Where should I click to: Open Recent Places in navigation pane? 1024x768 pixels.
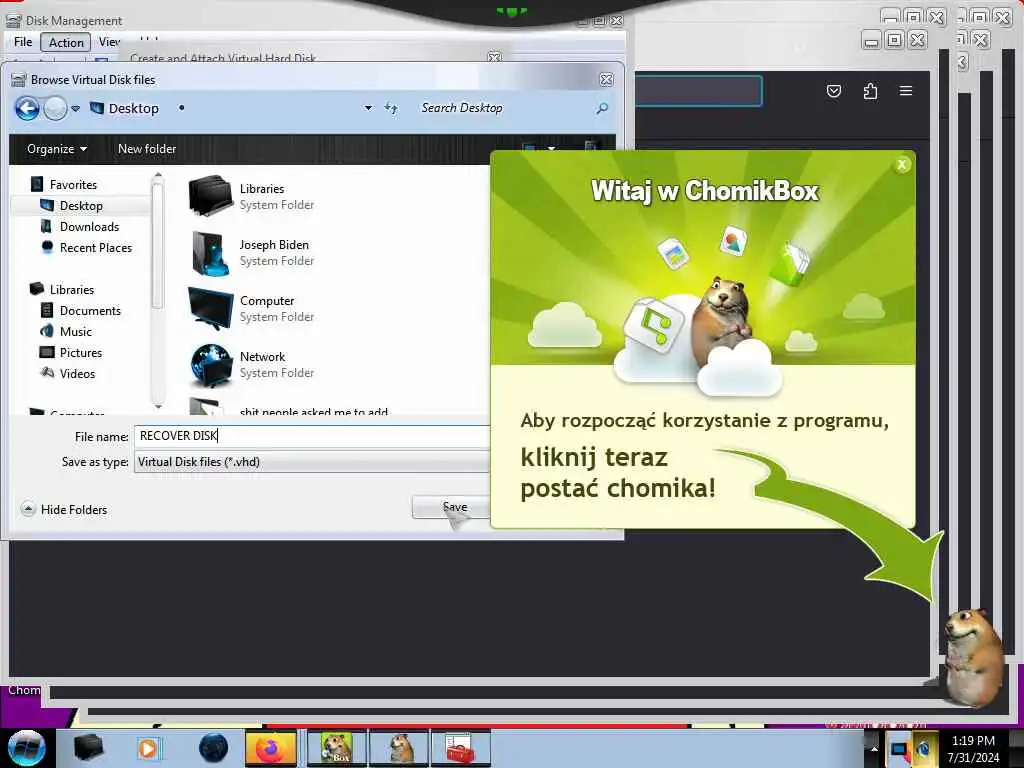click(x=96, y=248)
